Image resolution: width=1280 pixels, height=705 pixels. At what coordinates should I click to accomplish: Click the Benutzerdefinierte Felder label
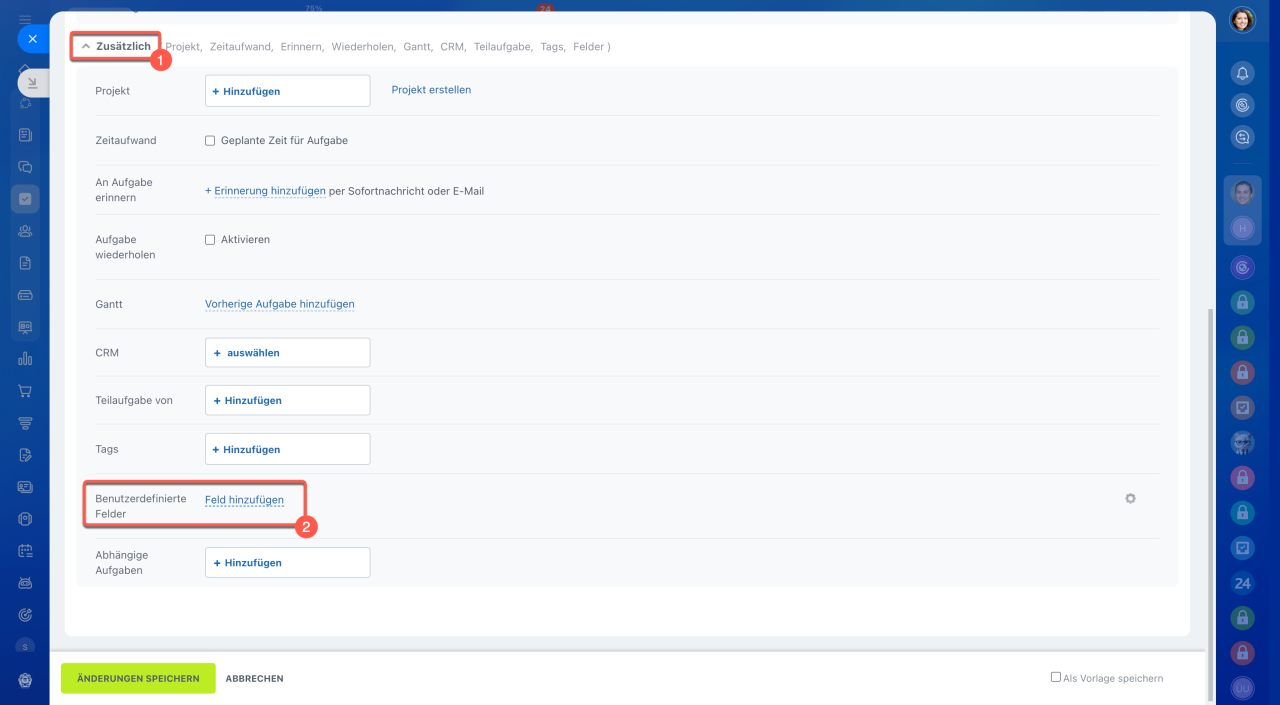coord(141,506)
